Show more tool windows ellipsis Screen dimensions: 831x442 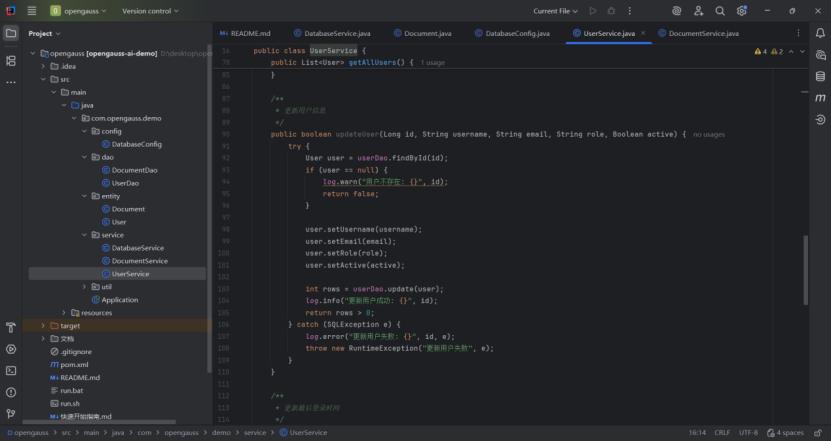(11, 83)
